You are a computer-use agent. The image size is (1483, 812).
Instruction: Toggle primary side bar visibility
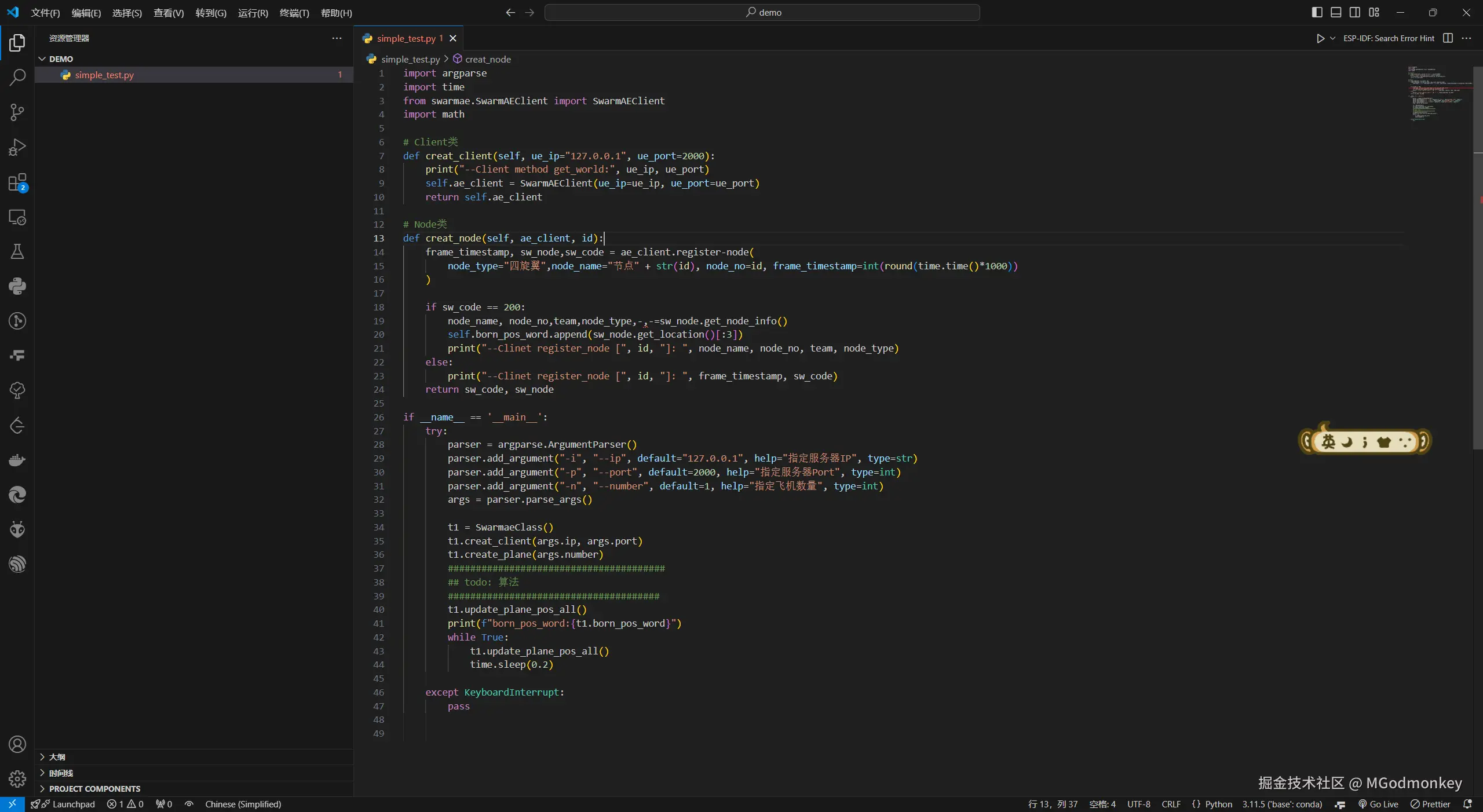point(1317,12)
